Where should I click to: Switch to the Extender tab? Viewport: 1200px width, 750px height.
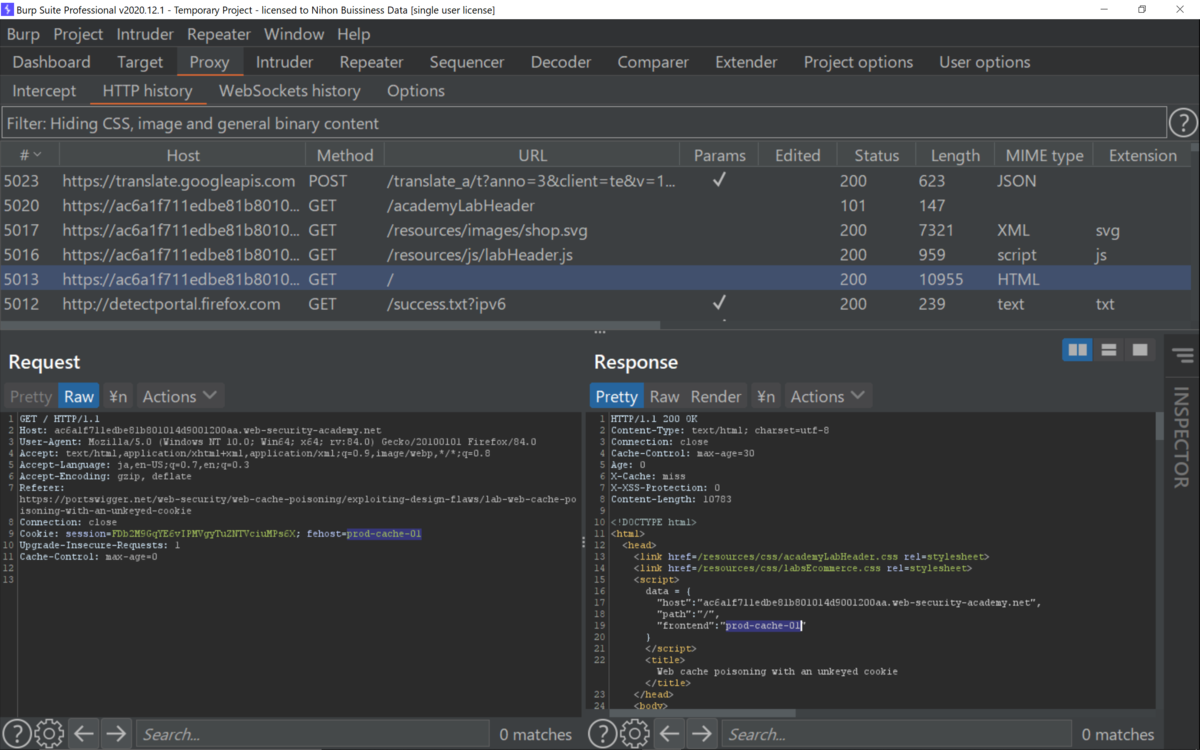click(746, 62)
